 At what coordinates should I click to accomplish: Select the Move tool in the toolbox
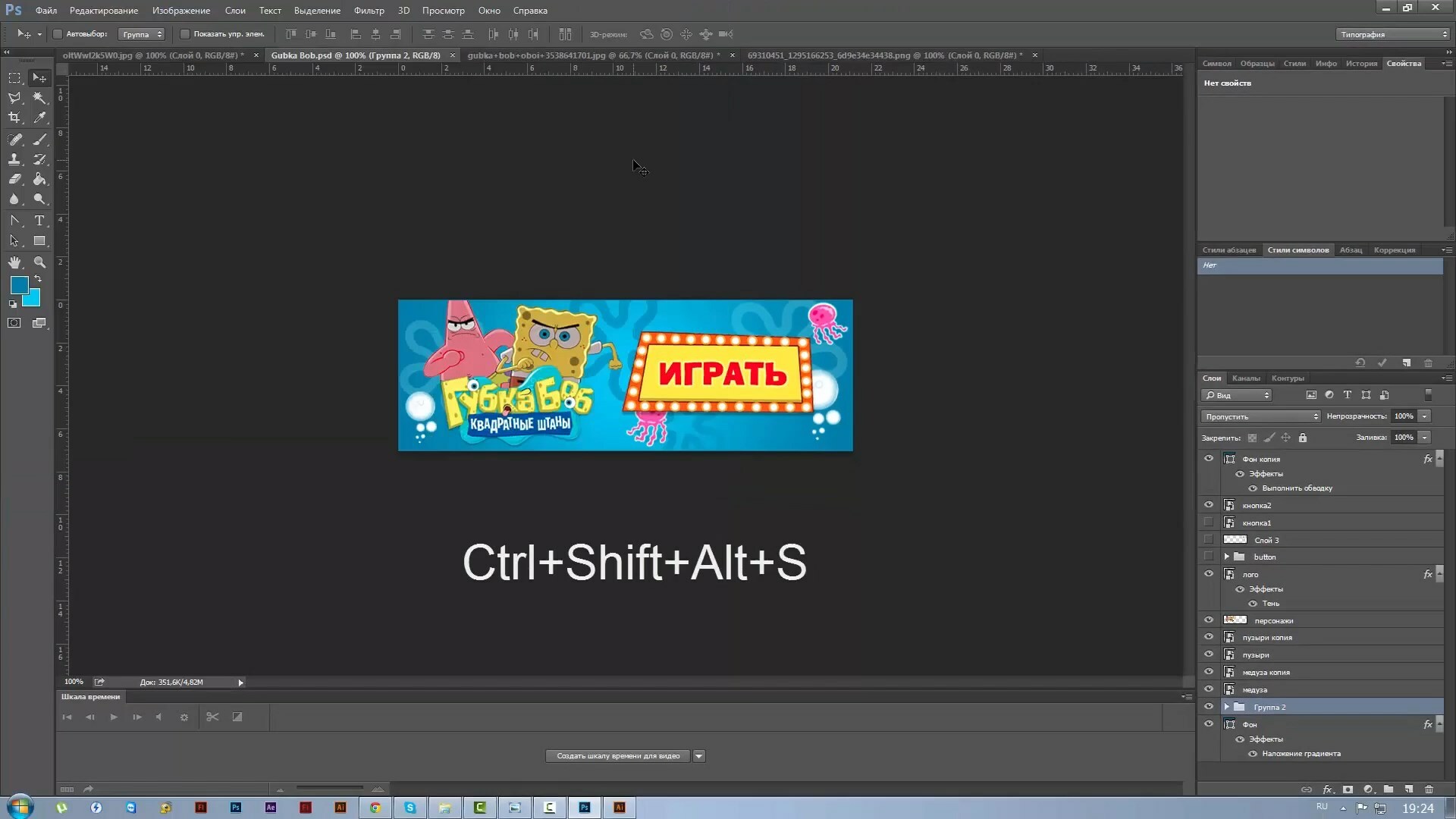pyautogui.click(x=39, y=78)
